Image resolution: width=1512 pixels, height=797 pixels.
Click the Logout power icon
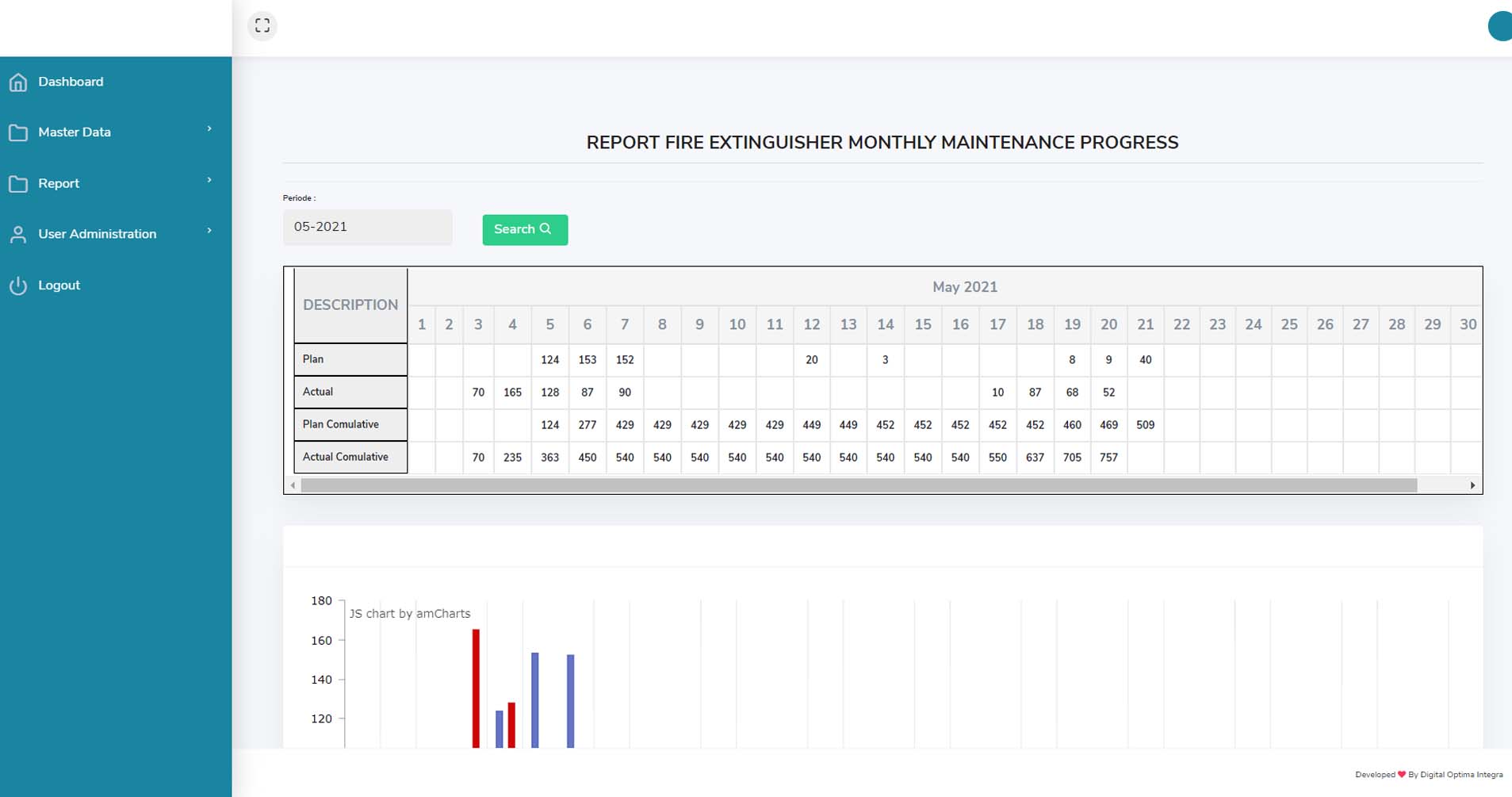click(x=18, y=285)
